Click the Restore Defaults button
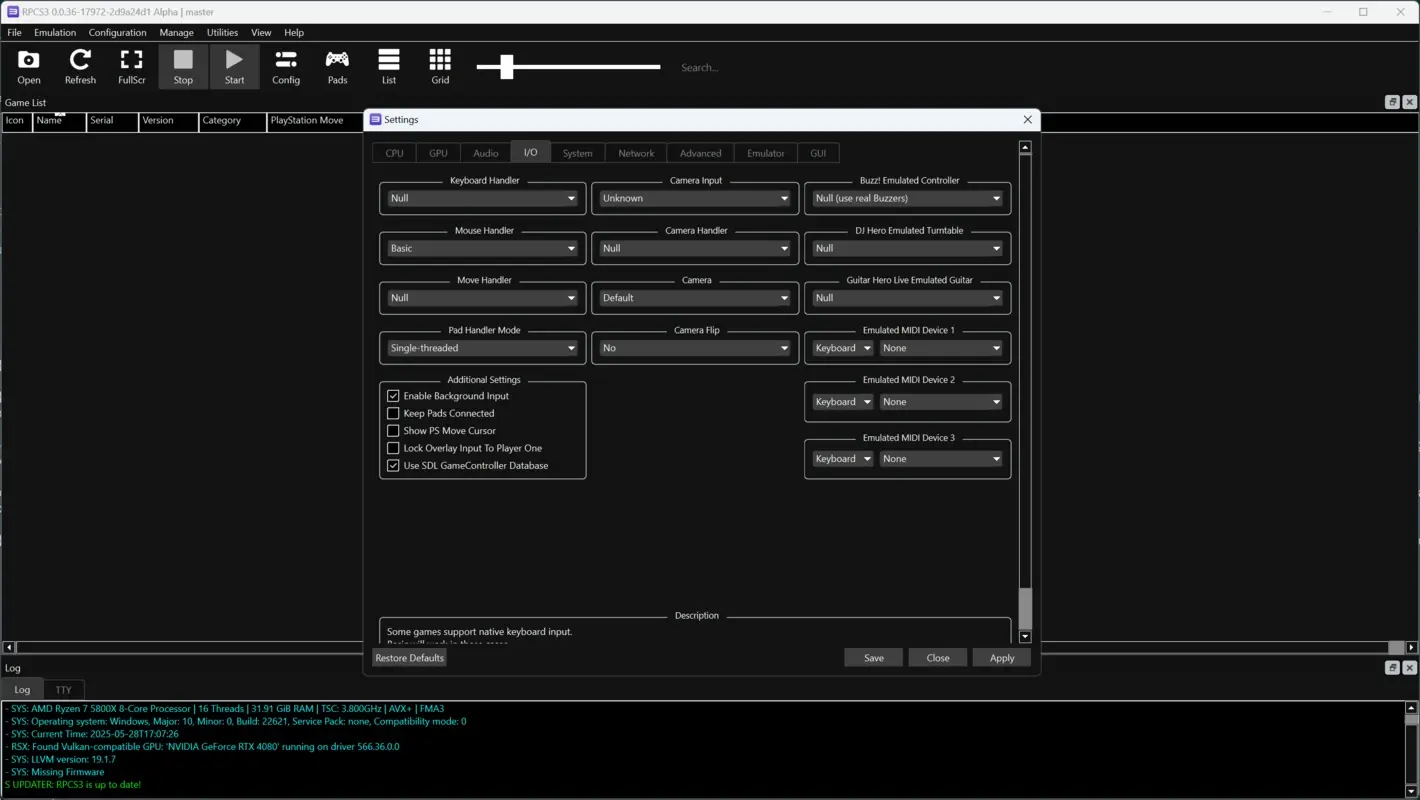 409,657
